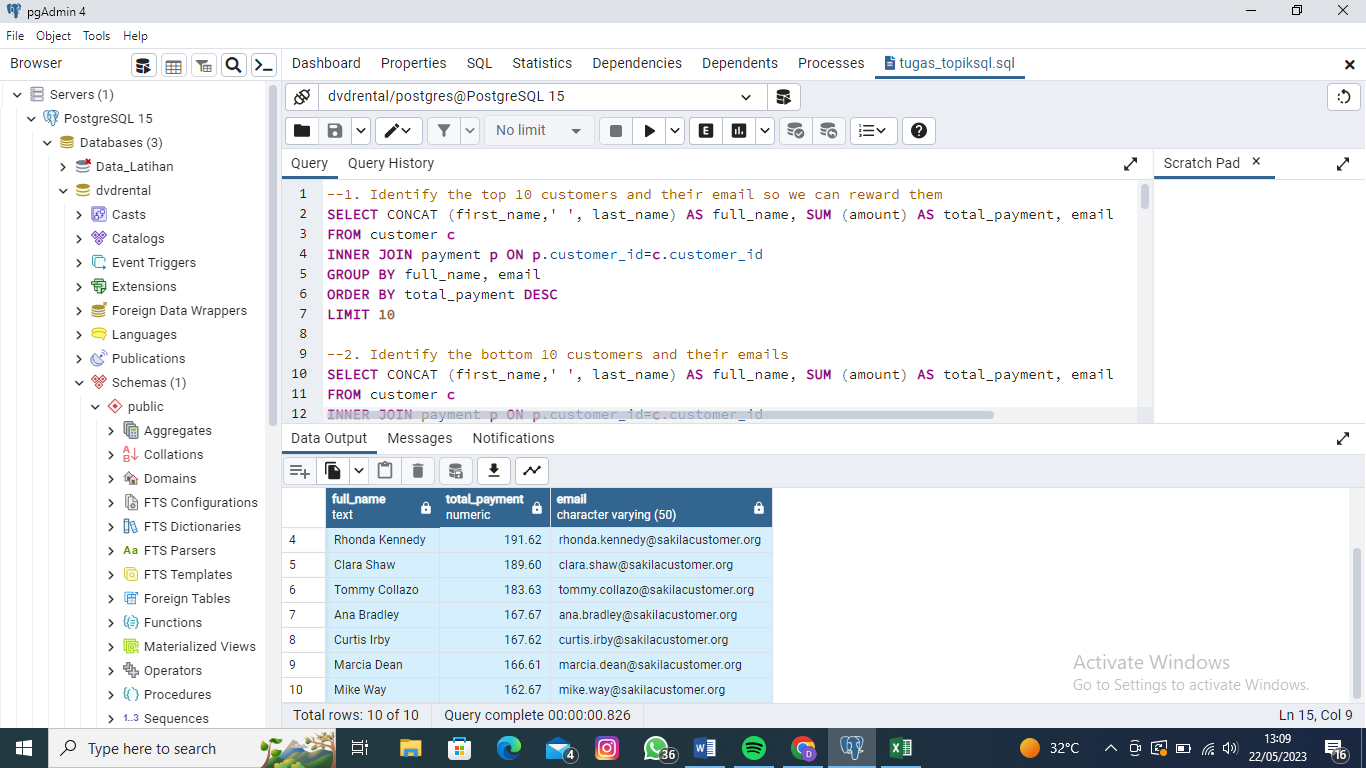Switch to the Messages tab
This screenshot has height=768, width=1366.
coord(419,438)
